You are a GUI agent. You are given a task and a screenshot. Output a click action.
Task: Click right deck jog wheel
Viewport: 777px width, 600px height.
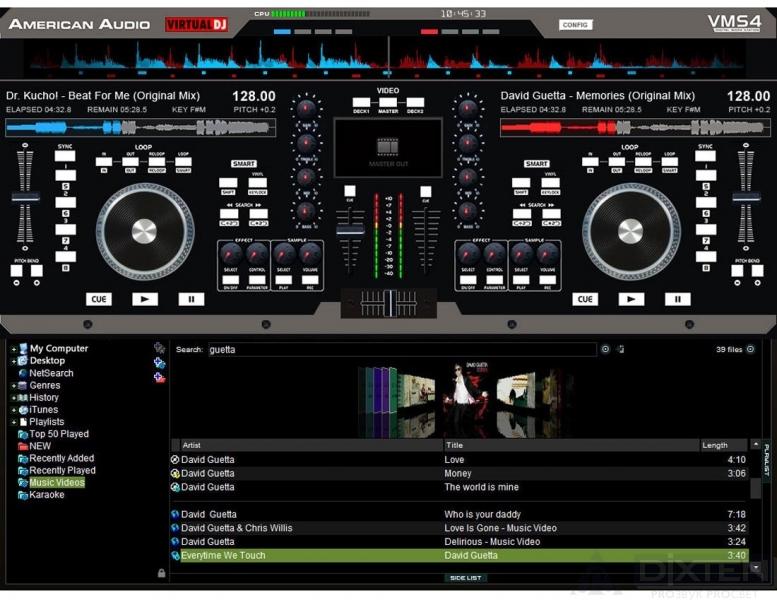click(631, 231)
